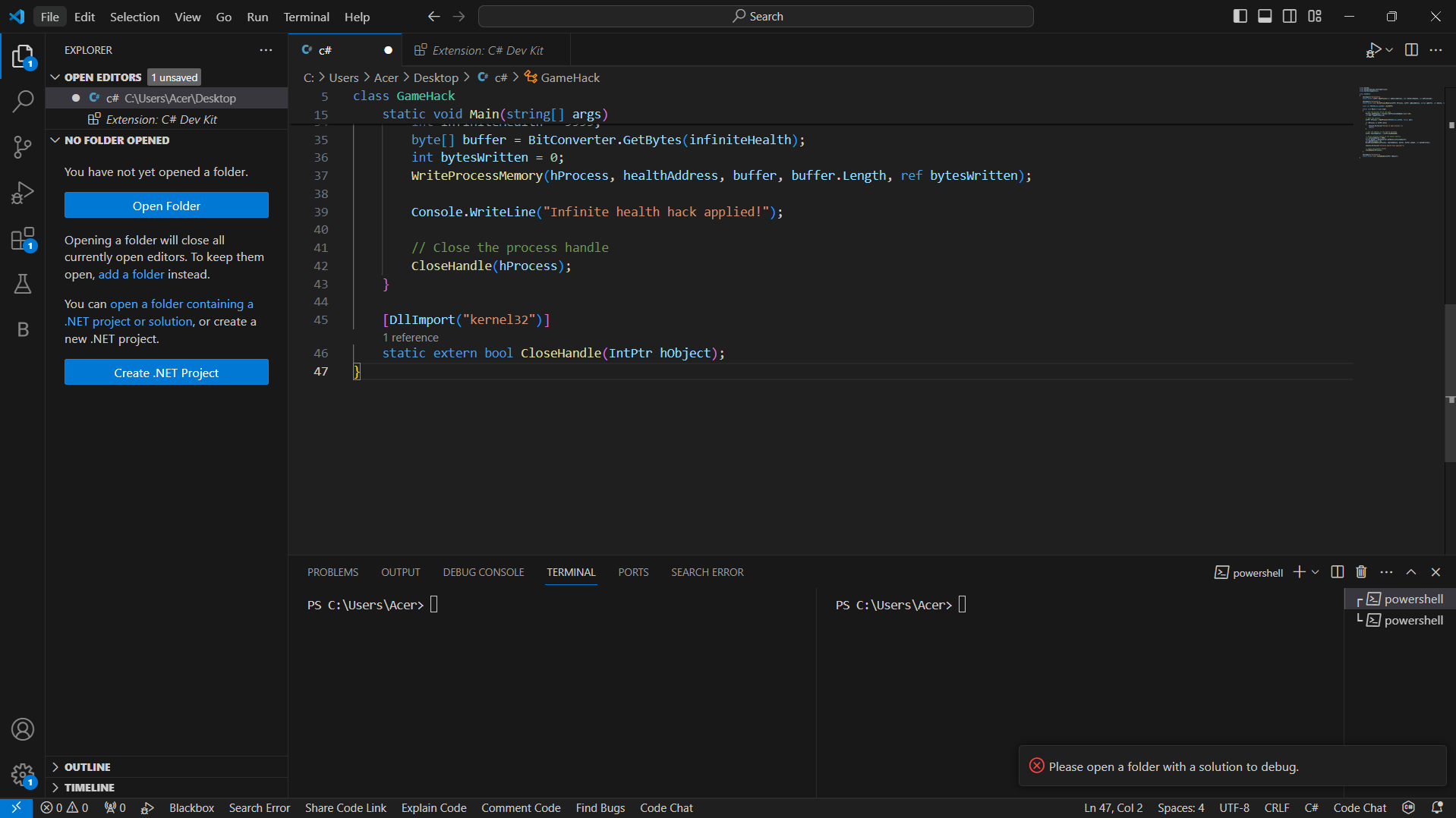Open the Testing flask view
Screen dimensions: 1456x818
pos(23,284)
